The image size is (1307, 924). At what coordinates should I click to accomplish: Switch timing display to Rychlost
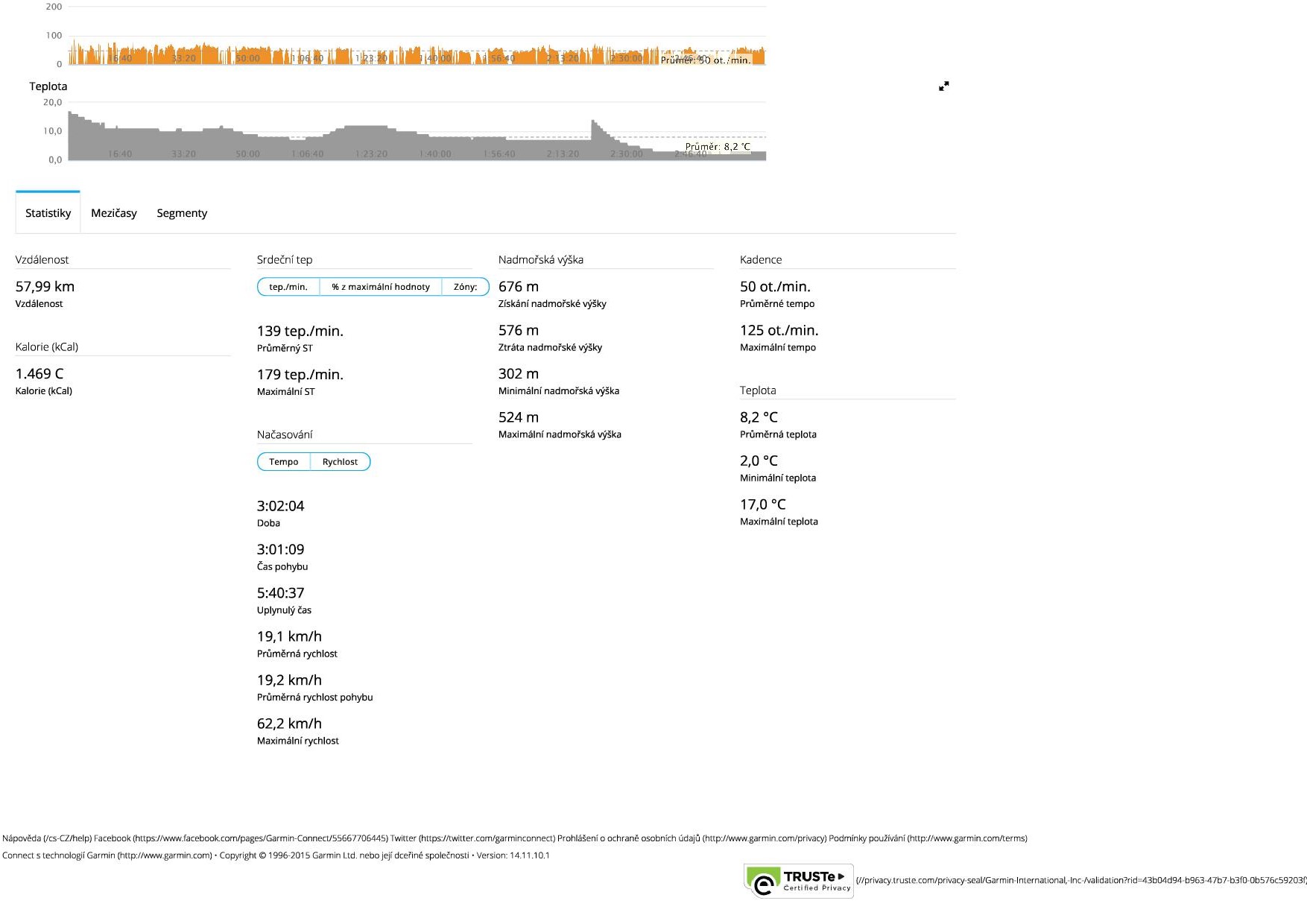tap(340, 462)
